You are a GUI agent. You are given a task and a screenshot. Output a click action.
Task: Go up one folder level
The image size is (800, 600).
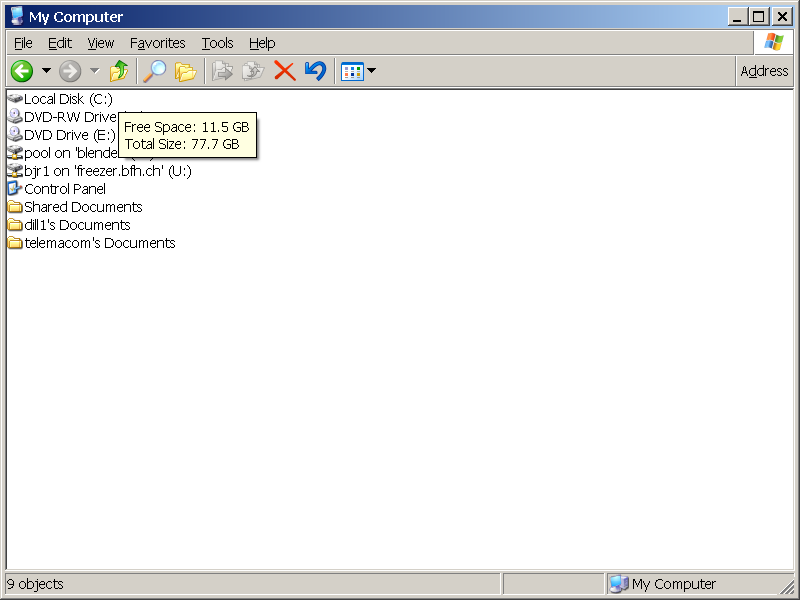tap(119, 71)
